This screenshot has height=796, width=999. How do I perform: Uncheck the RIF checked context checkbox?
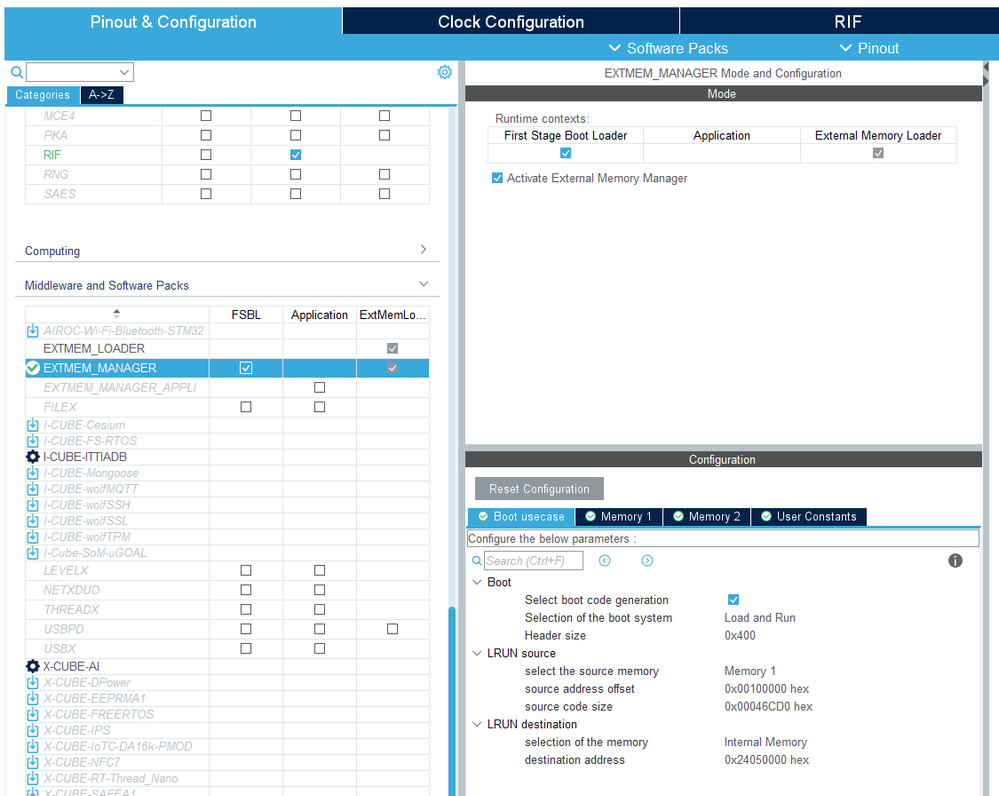[x=295, y=155]
